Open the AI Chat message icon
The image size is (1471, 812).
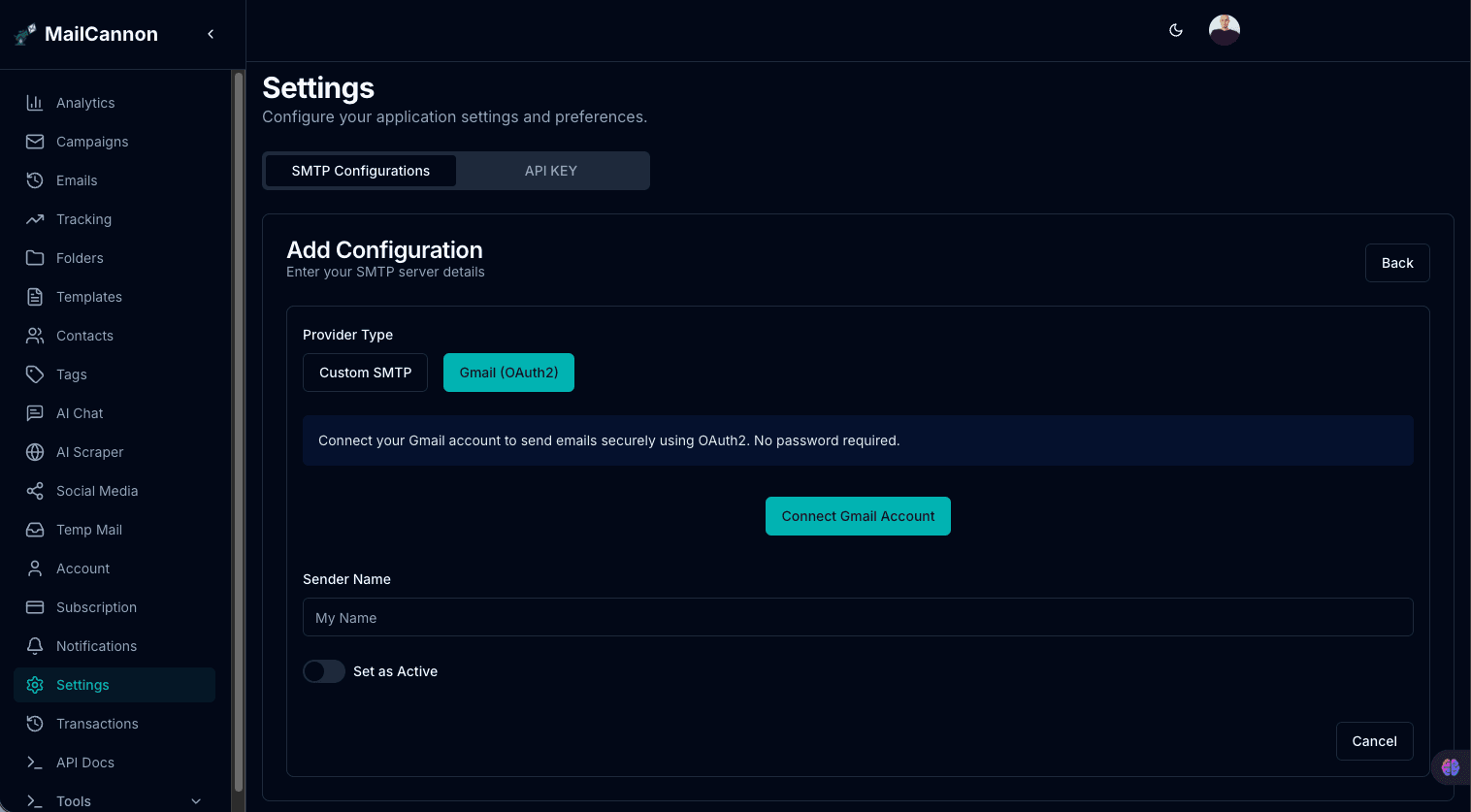35,413
